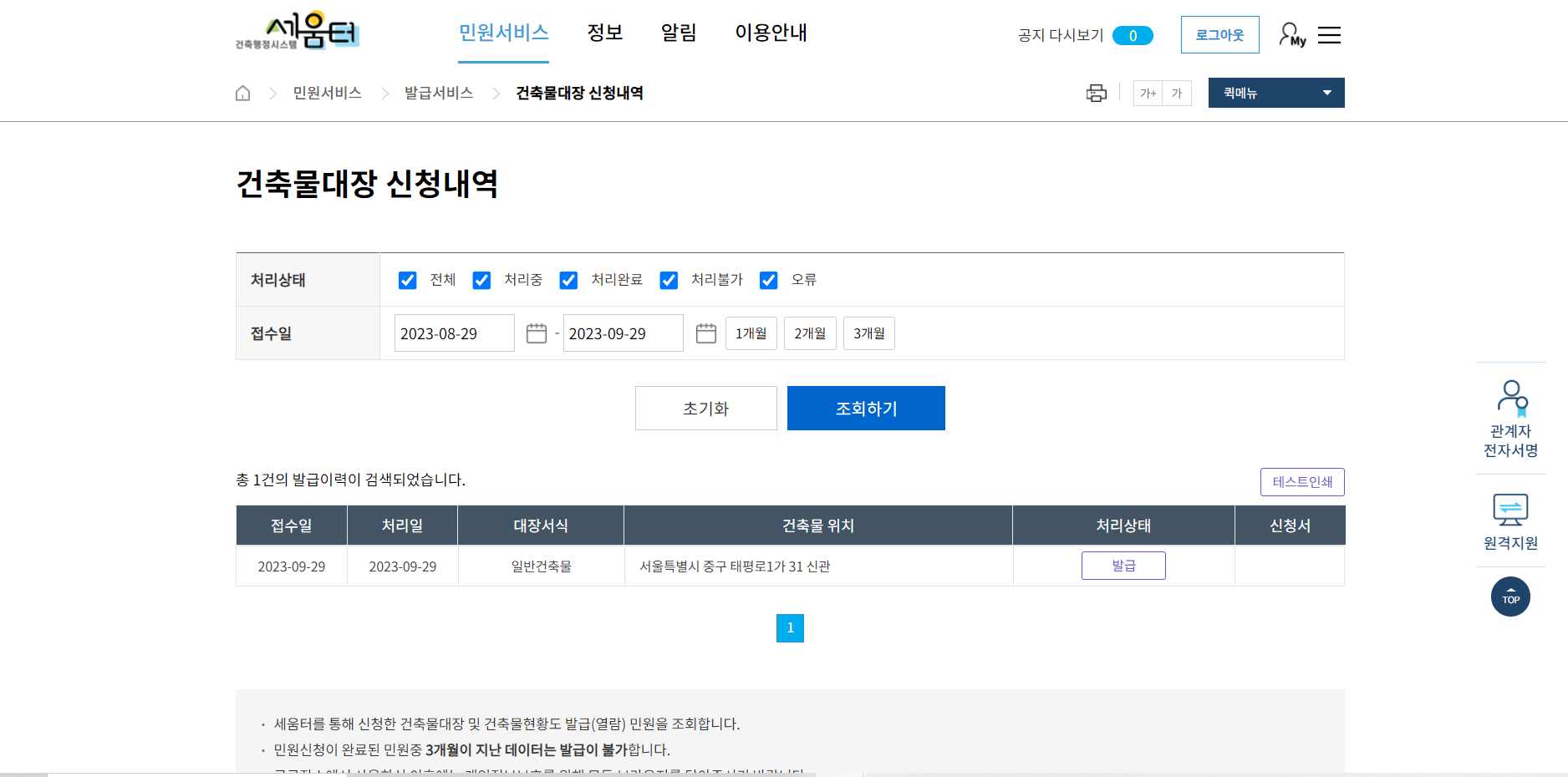
Task: Click the TOP scroll button
Action: (1510, 597)
